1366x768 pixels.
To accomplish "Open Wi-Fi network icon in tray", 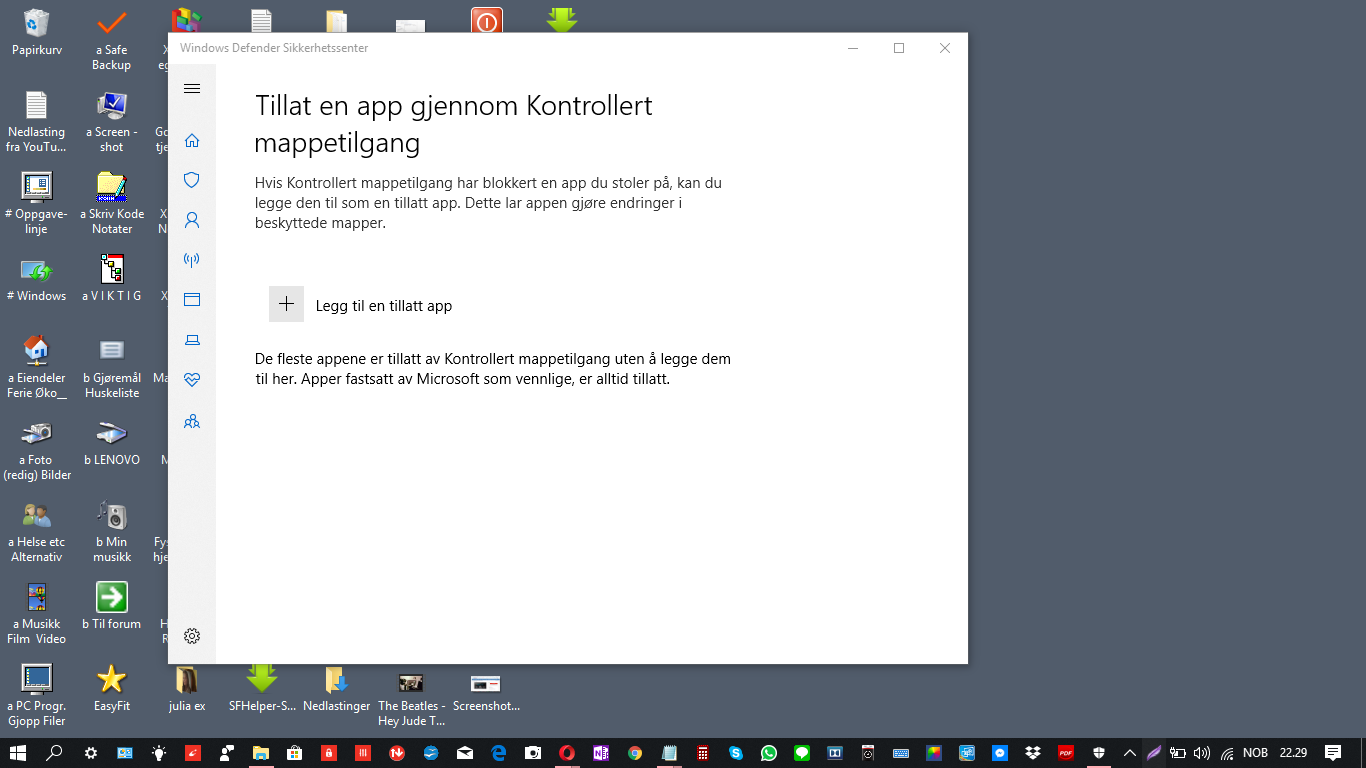I will click(x=1227, y=753).
